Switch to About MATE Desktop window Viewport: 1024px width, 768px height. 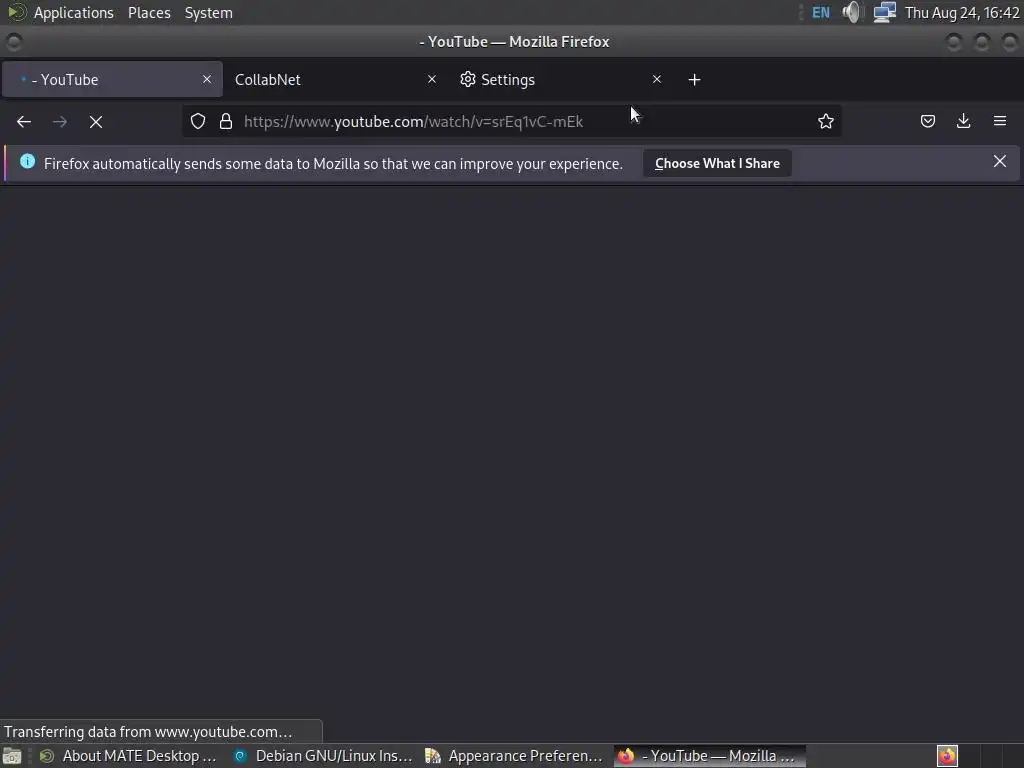[x=128, y=756]
